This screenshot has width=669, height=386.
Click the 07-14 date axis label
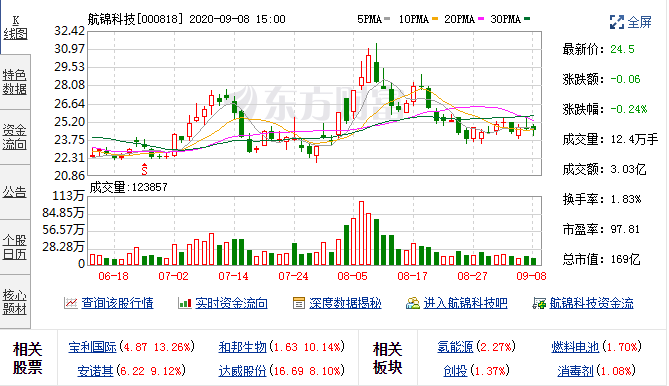[233, 276]
